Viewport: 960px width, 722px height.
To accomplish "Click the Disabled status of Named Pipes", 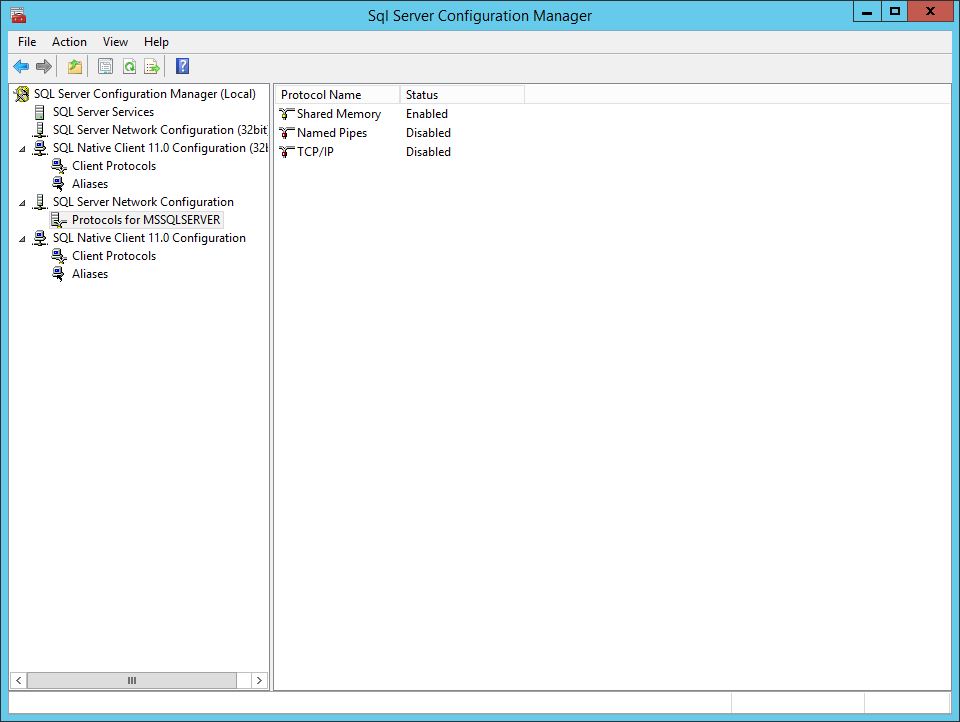I will point(428,133).
